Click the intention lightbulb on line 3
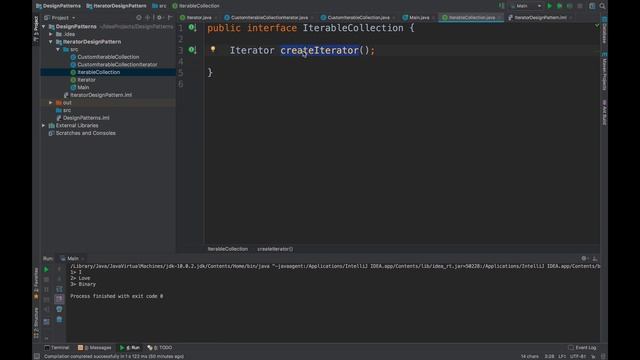 (213, 49)
